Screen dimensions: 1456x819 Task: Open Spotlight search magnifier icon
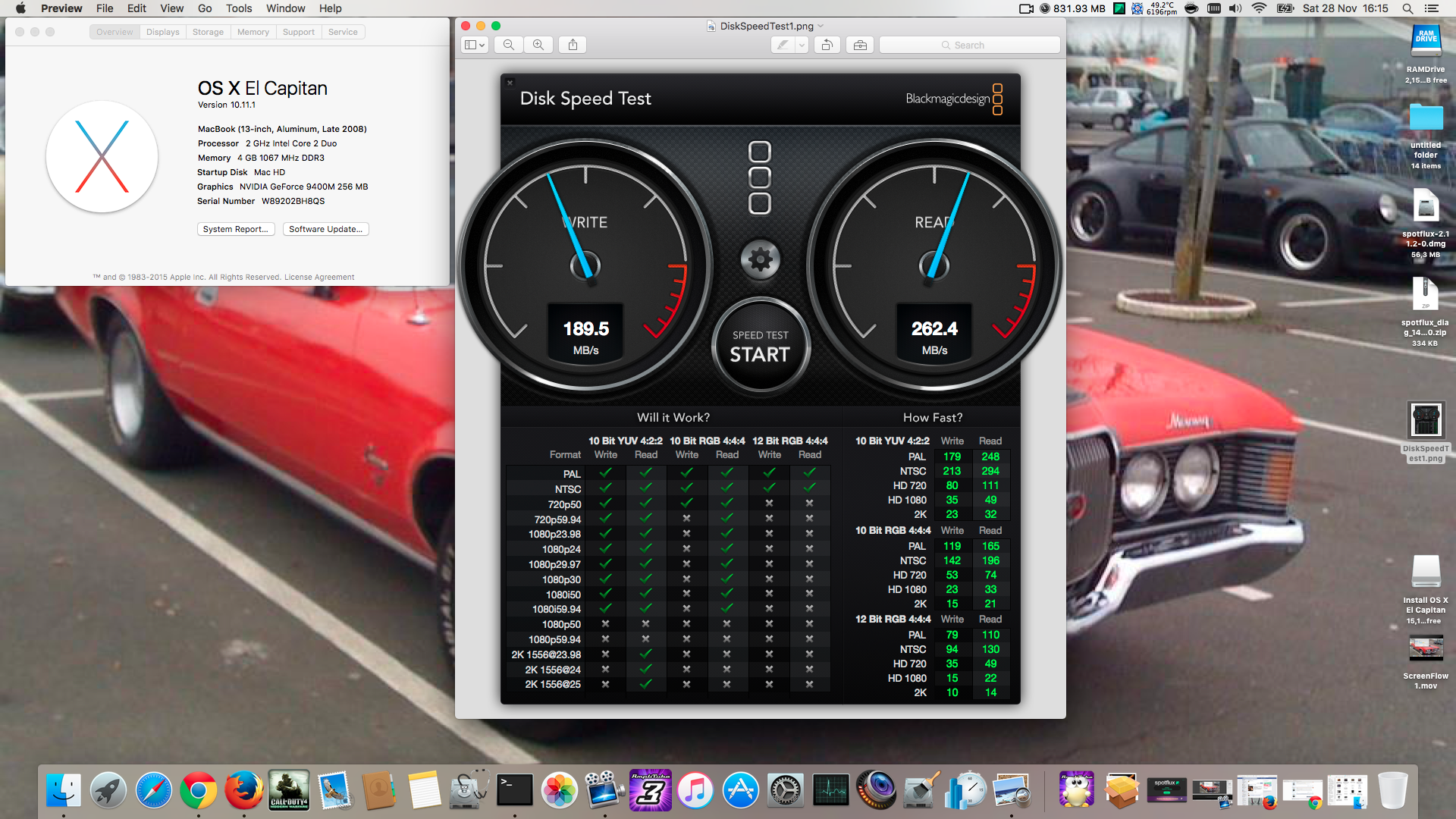pyautogui.click(x=1407, y=8)
